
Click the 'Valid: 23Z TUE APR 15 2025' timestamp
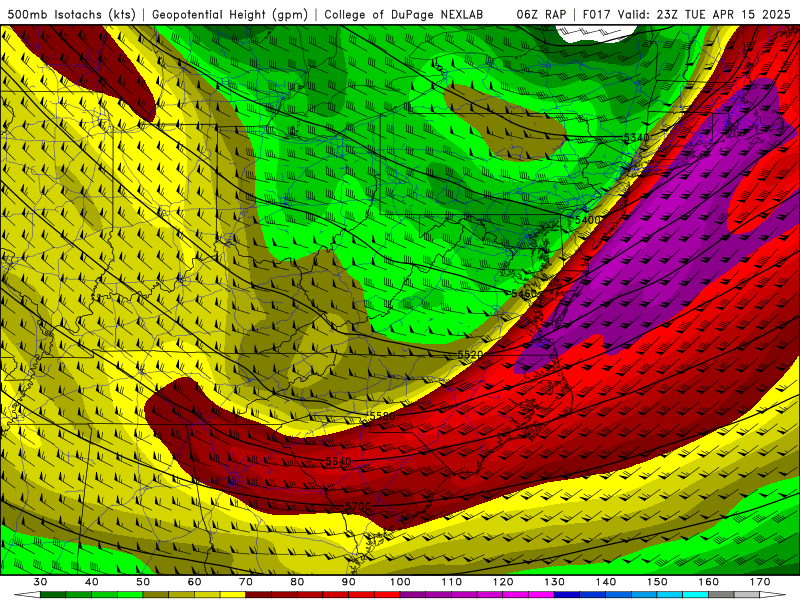(x=704, y=14)
